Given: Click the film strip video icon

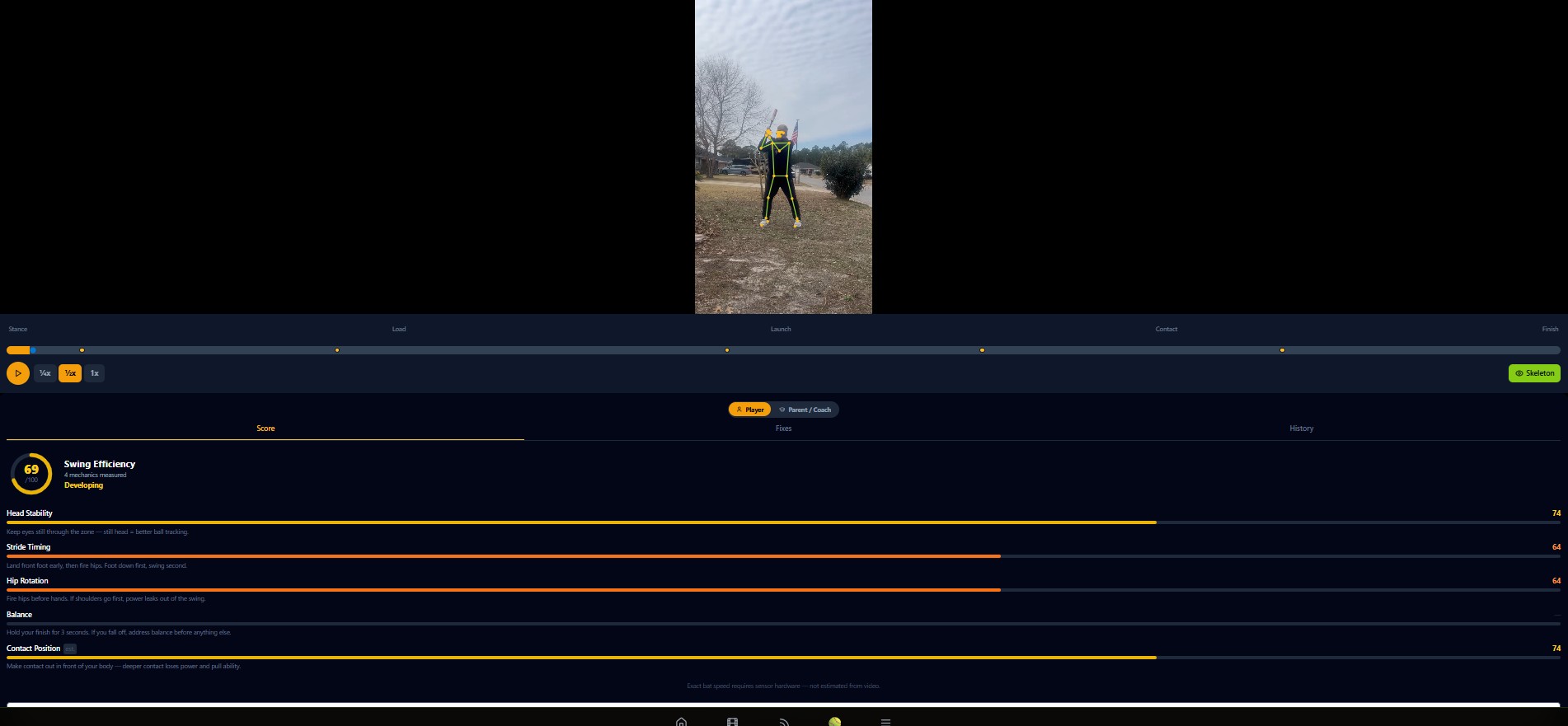Looking at the screenshot, I should pyautogui.click(x=732, y=722).
